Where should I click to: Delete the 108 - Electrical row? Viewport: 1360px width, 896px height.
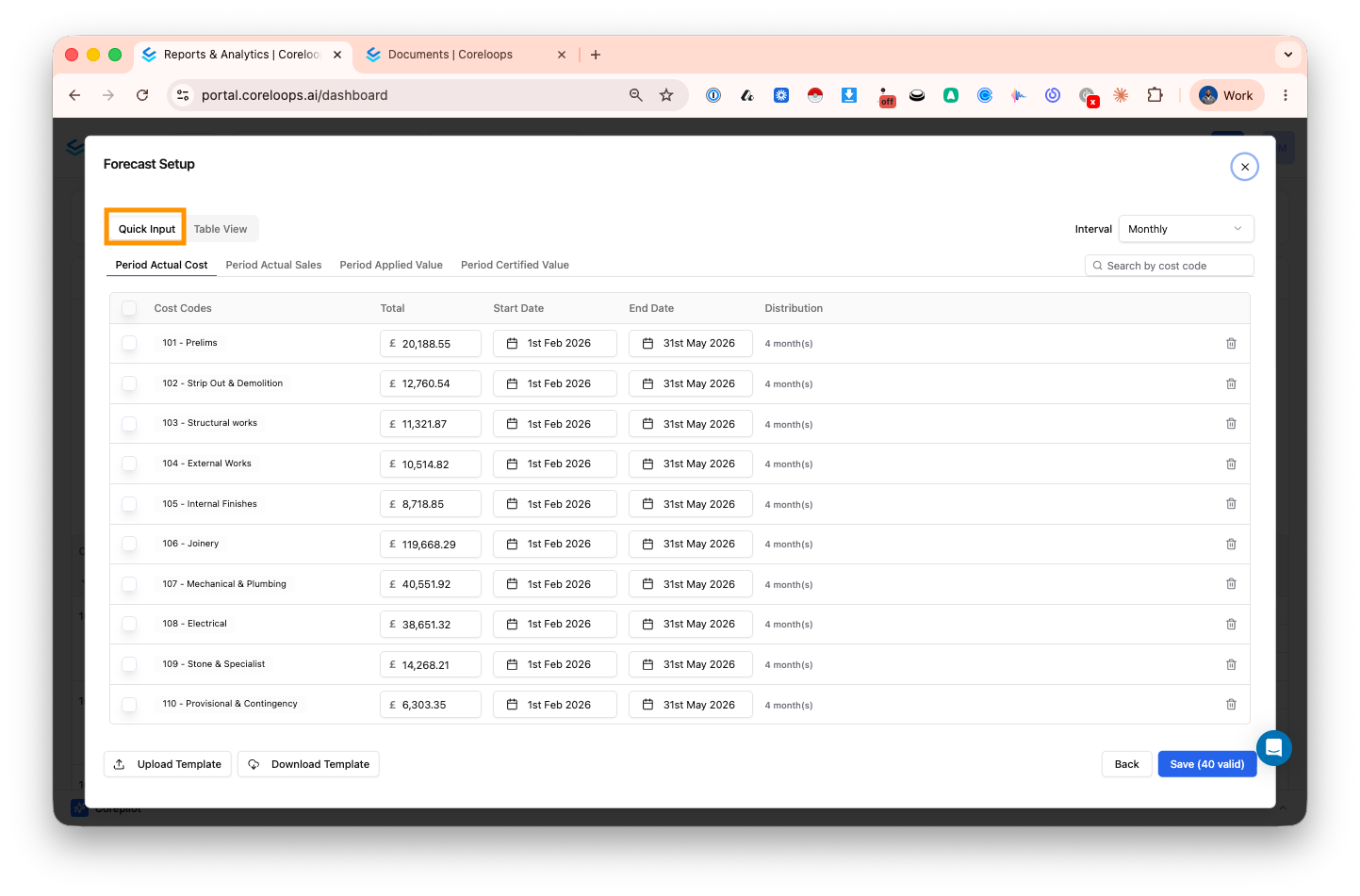[x=1231, y=624]
